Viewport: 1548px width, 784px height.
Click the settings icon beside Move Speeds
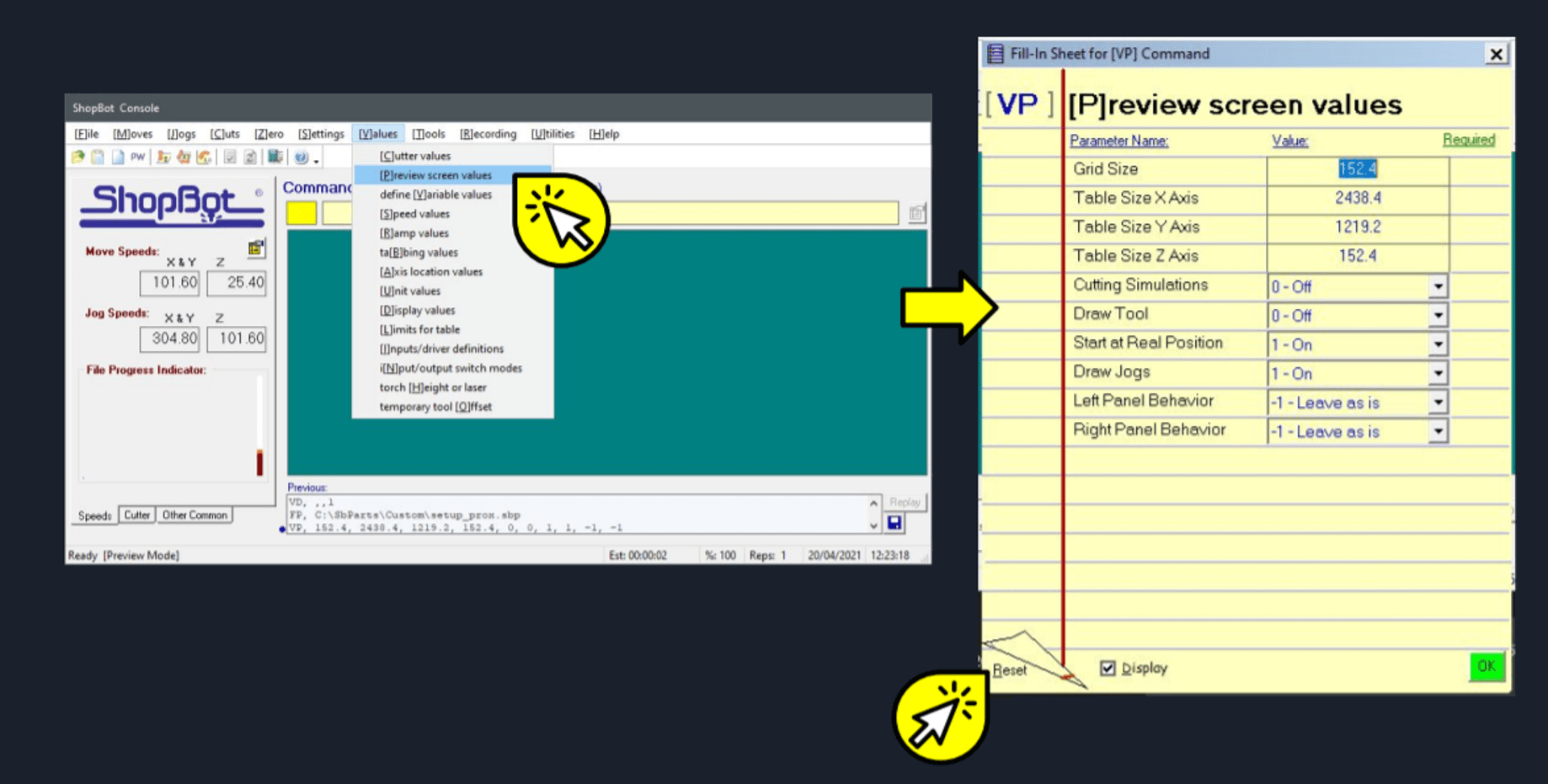tap(256, 248)
